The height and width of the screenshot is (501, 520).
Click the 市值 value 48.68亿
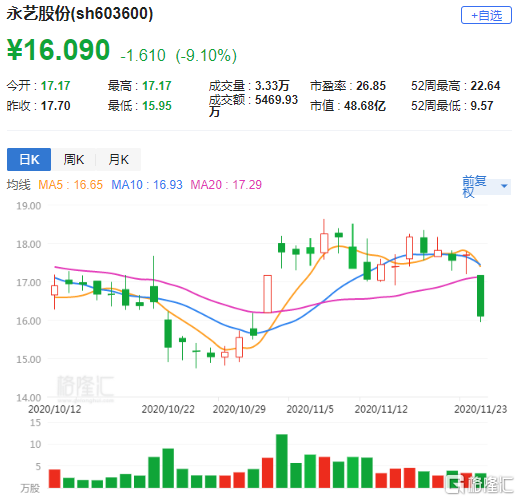[365, 106]
